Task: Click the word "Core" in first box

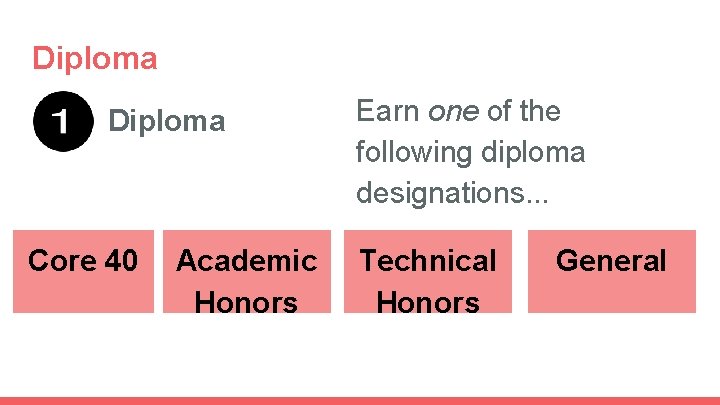Action: [x=61, y=261]
